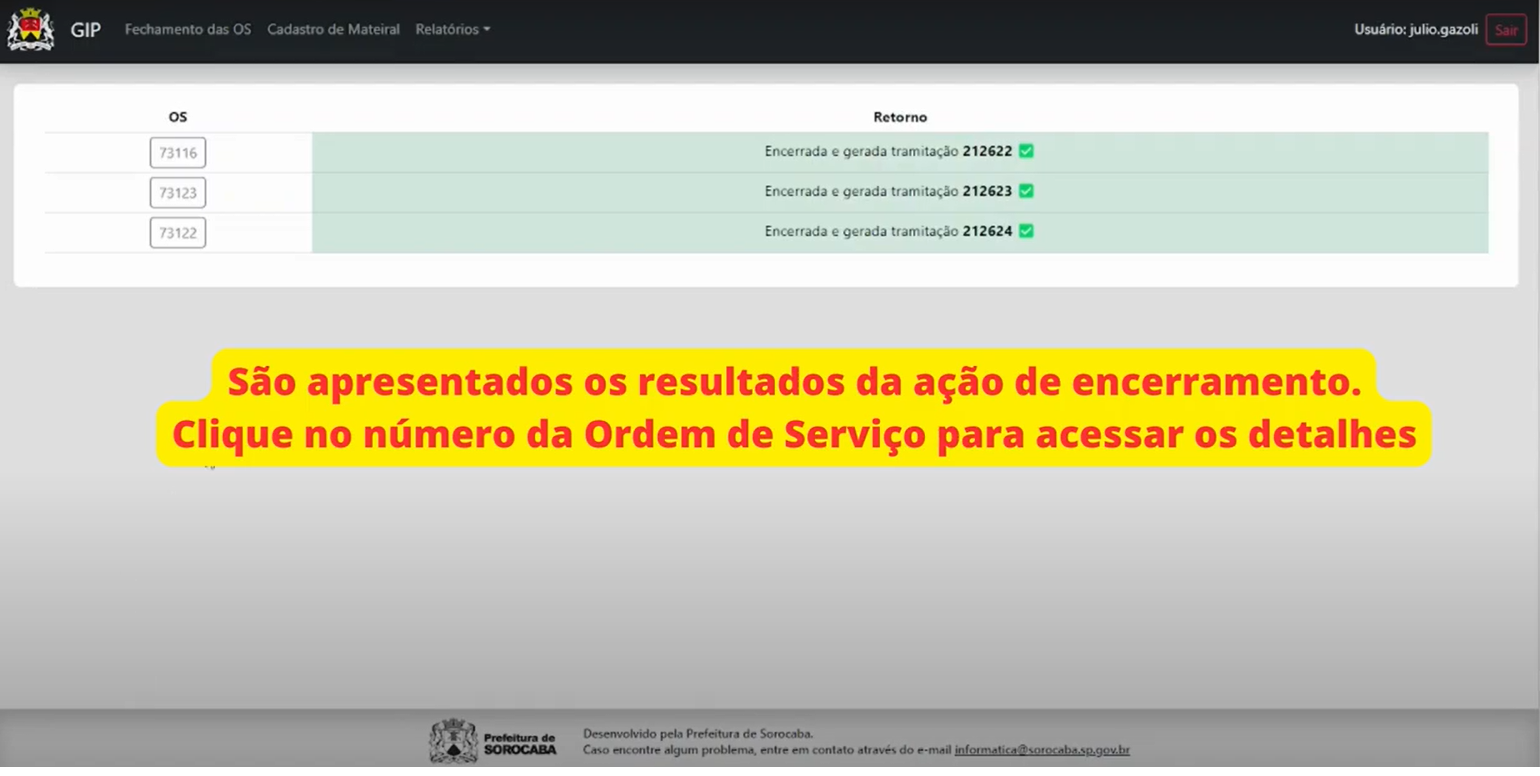
Task: Open service order 73116 details
Action: 178,153
